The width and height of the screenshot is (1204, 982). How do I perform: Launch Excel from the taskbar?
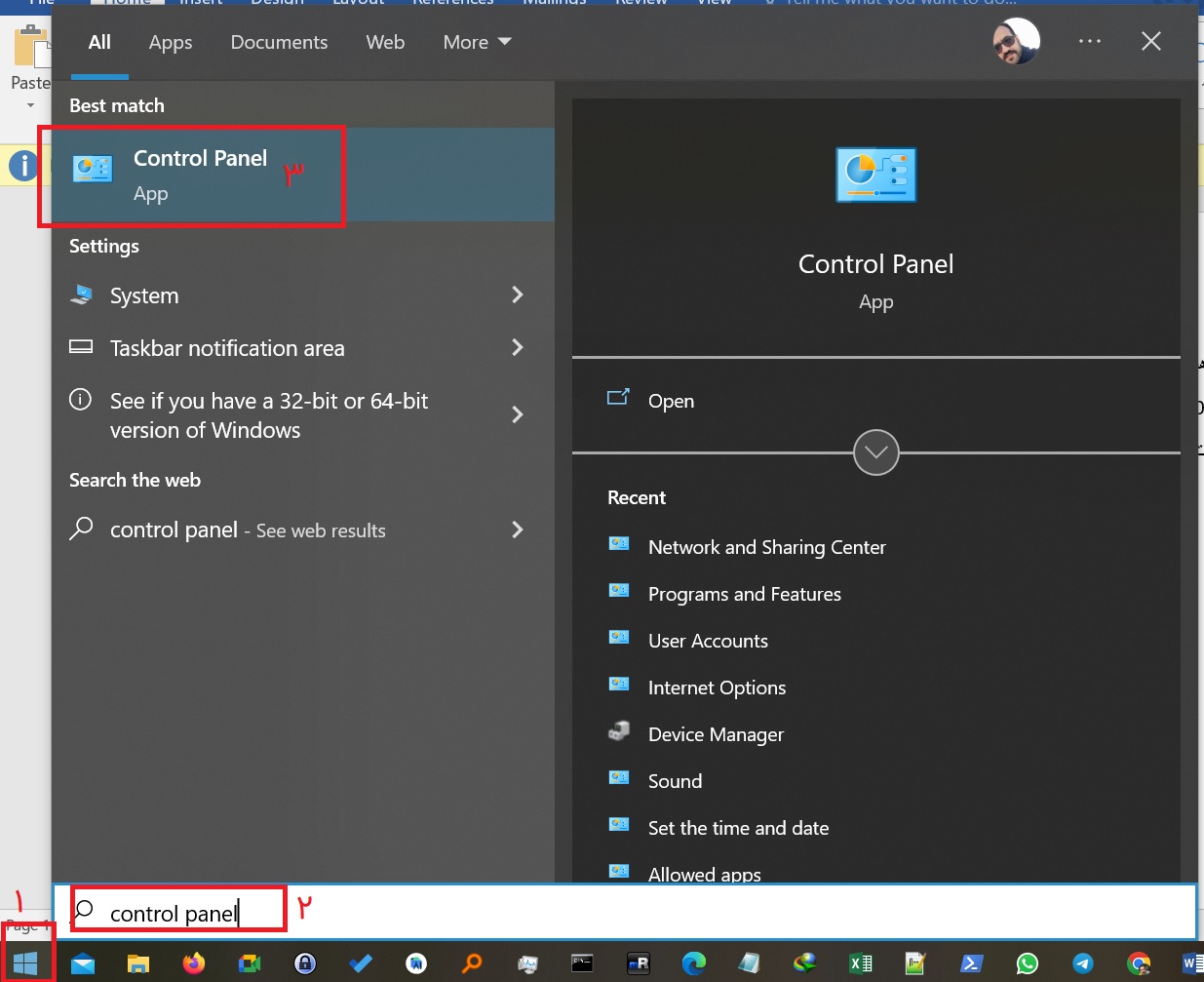coord(860,963)
